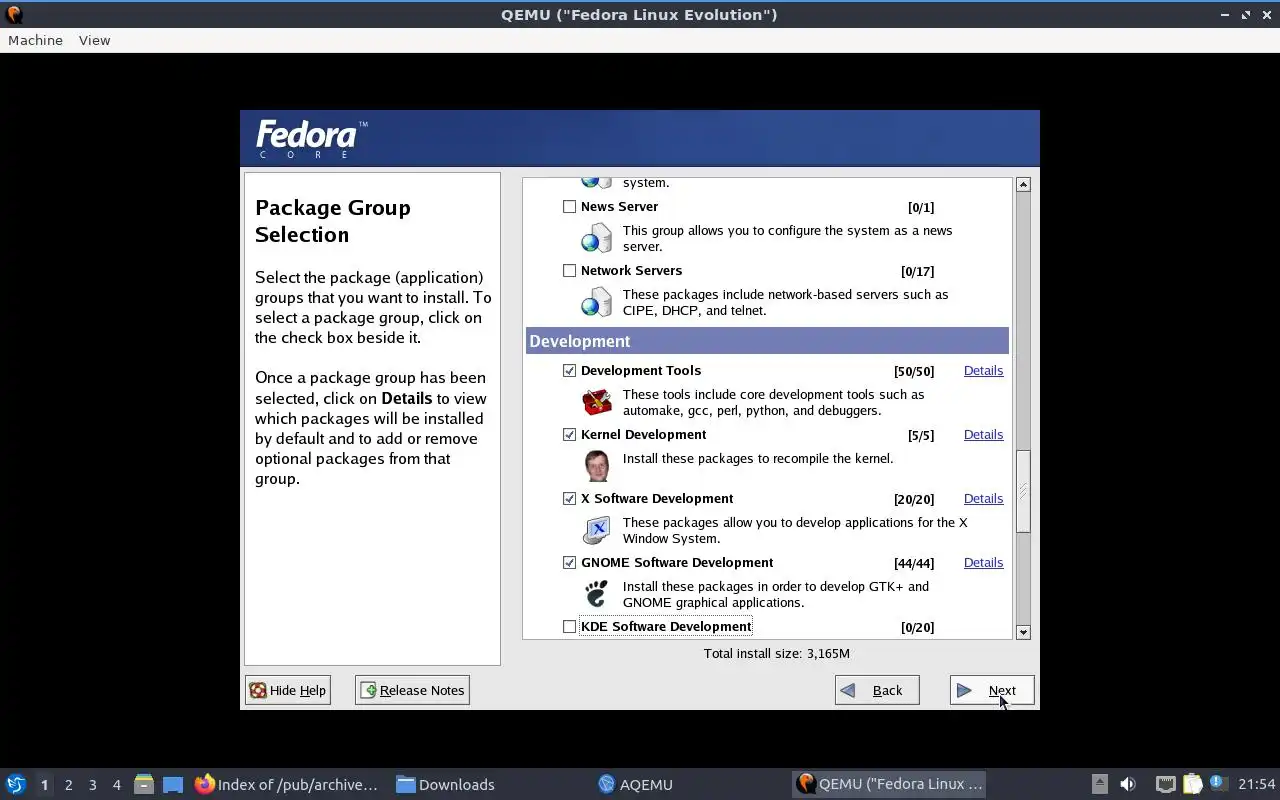The height and width of the screenshot is (800, 1280).
Task: Click the [44/44] package count
Action: (914, 563)
